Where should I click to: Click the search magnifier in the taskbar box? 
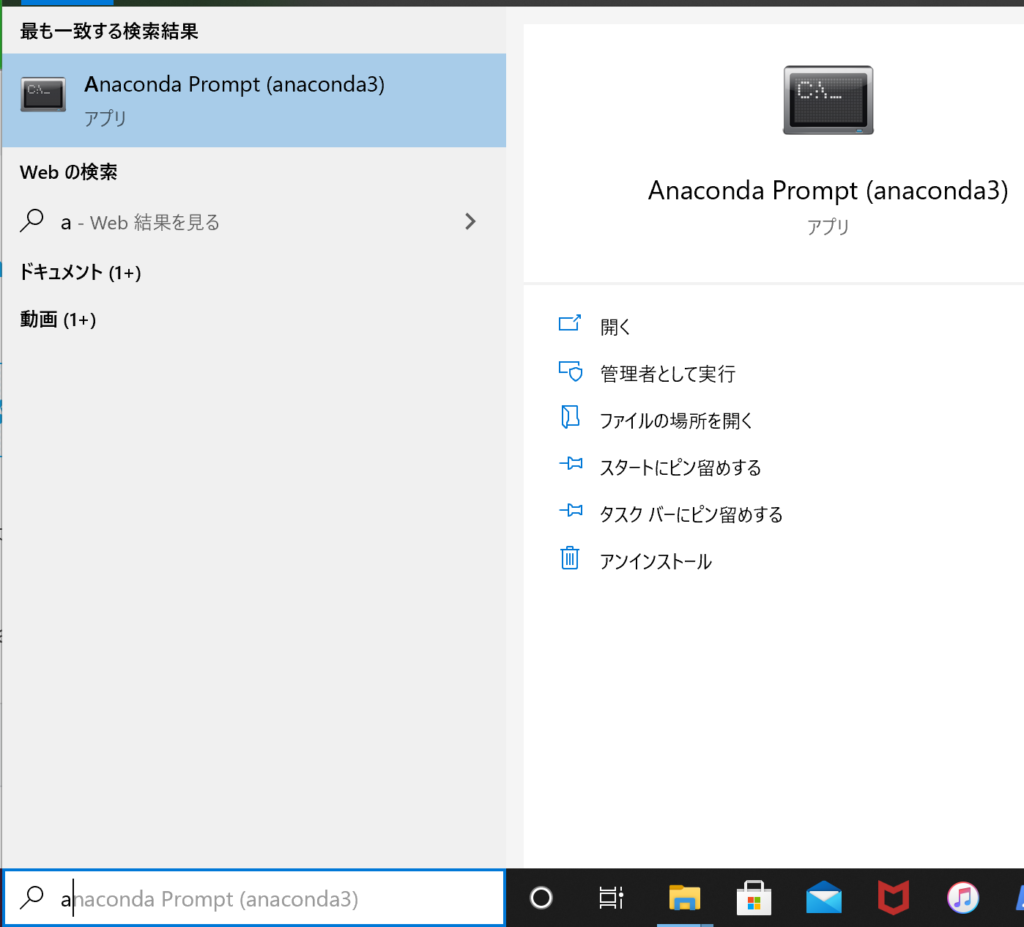coord(31,898)
